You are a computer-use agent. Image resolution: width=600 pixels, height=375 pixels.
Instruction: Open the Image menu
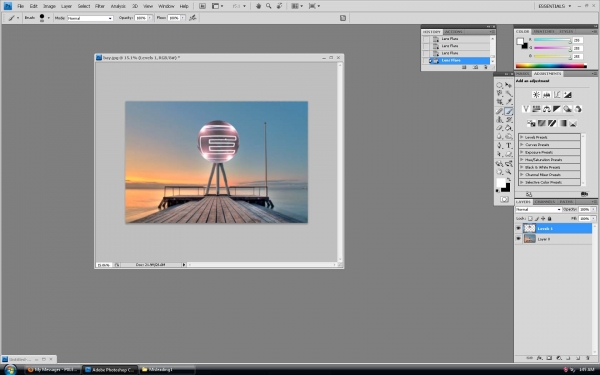pos(49,6)
